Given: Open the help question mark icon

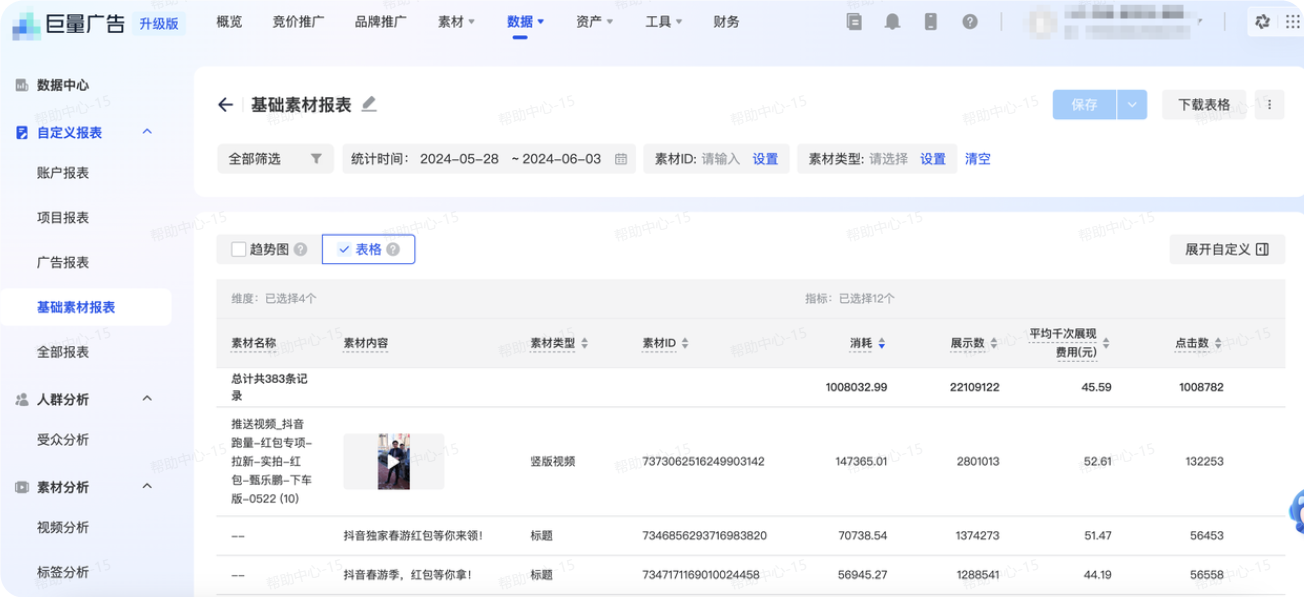Looking at the screenshot, I should pyautogui.click(x=970, y=22).
